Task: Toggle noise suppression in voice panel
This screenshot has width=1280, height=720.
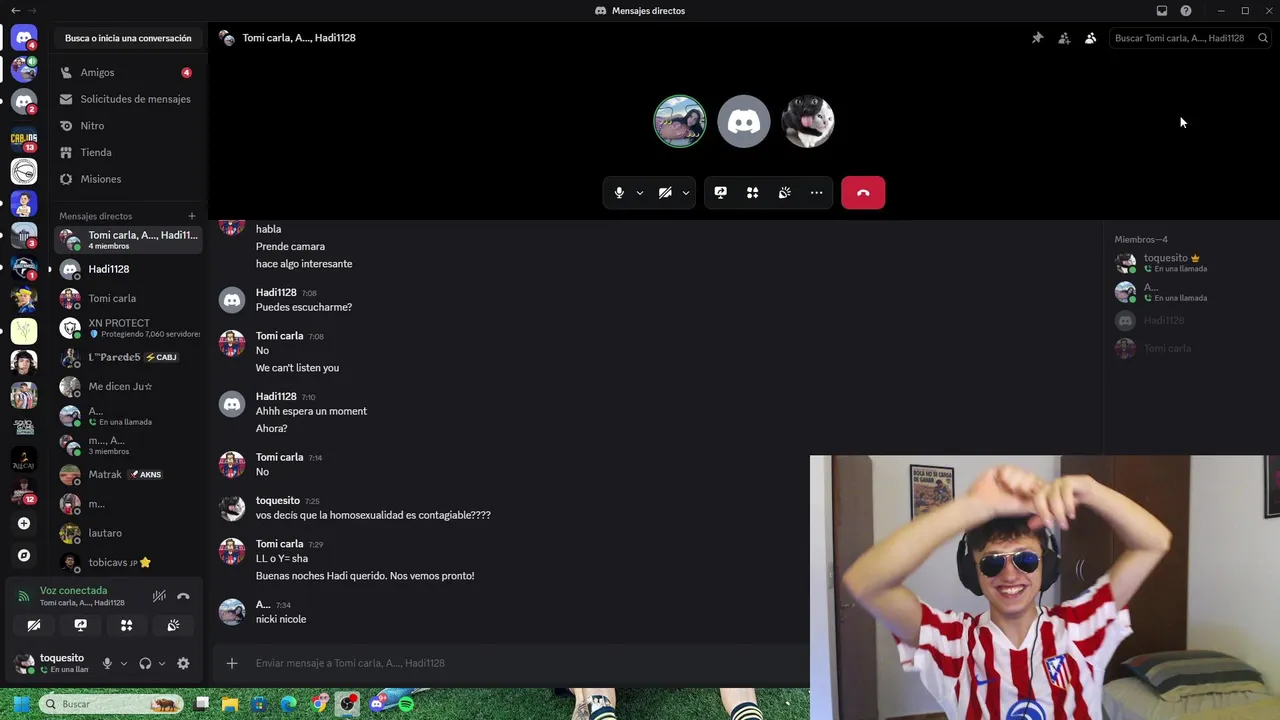Action: [159, 596]
